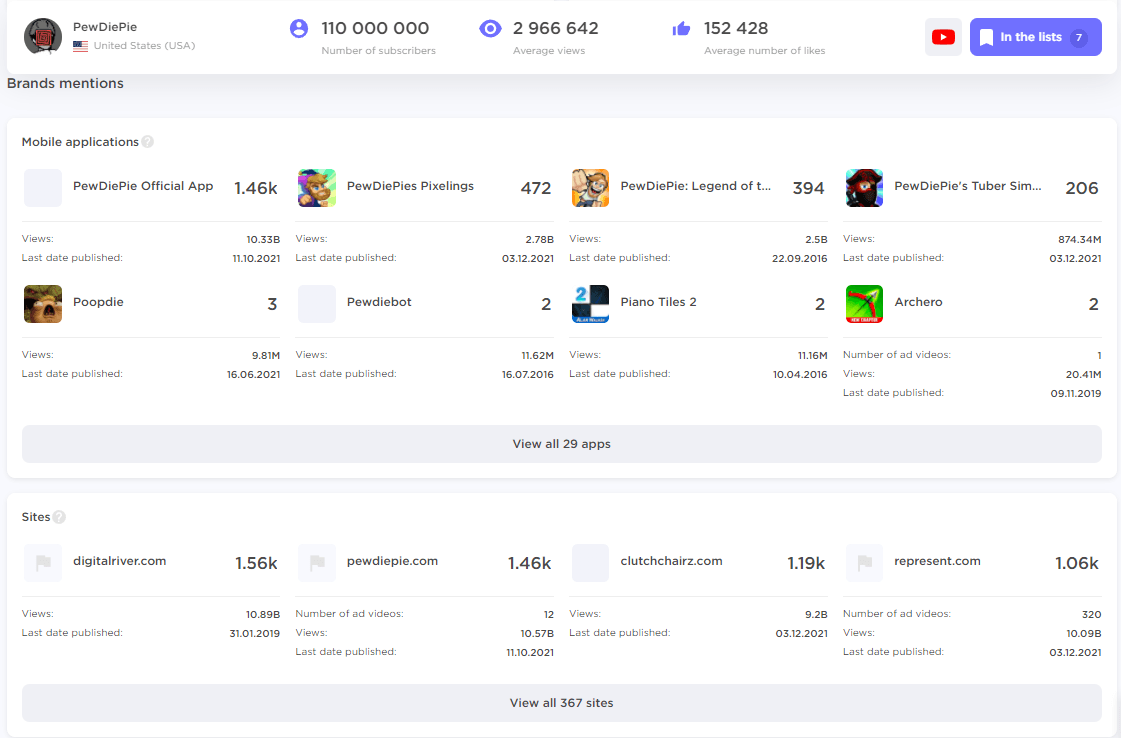This screenshot has width=1121, height=738.
Task: Click the In the lists button
Action: pos(1035,37)
